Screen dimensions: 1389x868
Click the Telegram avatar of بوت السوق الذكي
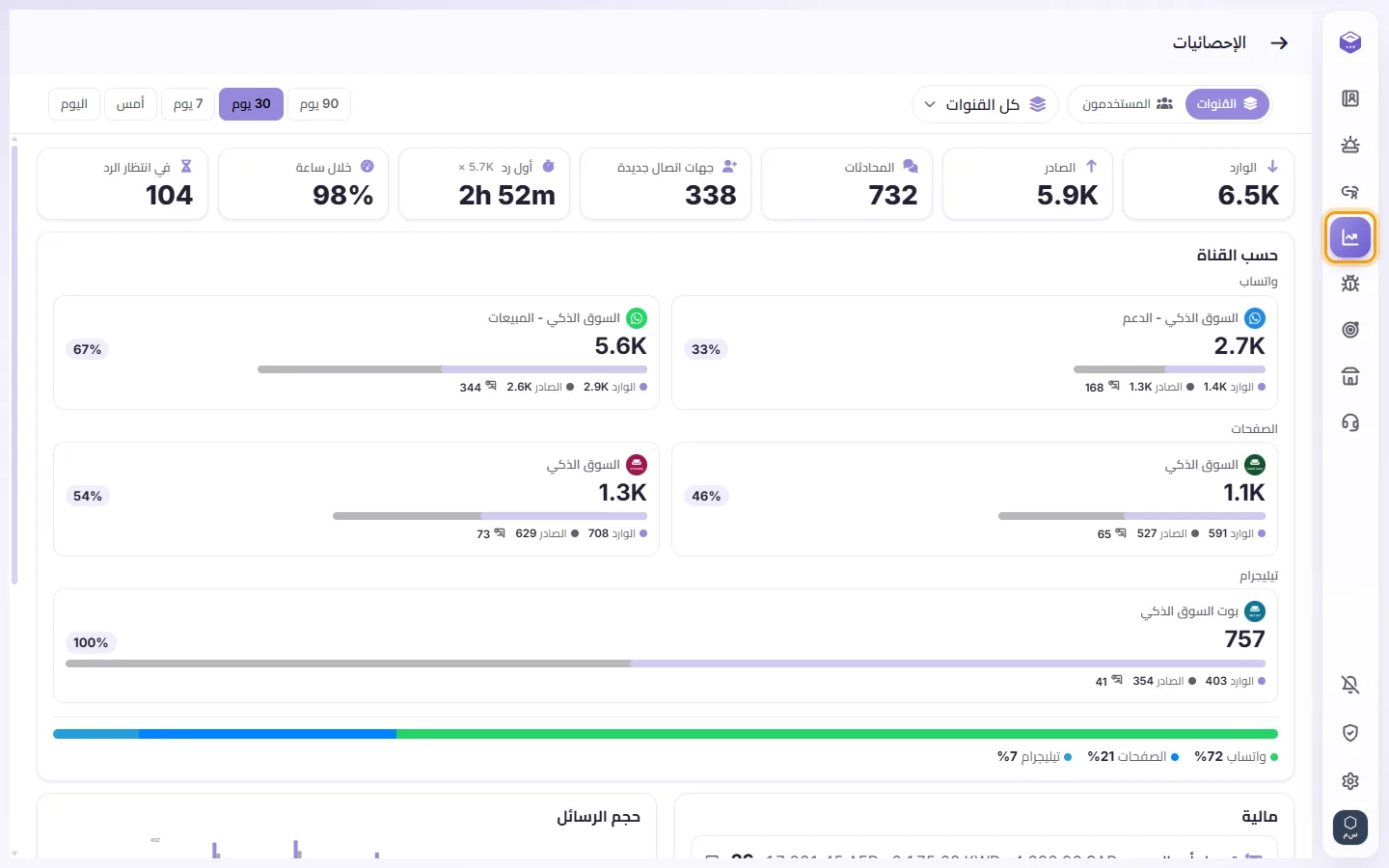pyautogui.click(x=1255, y=611)
